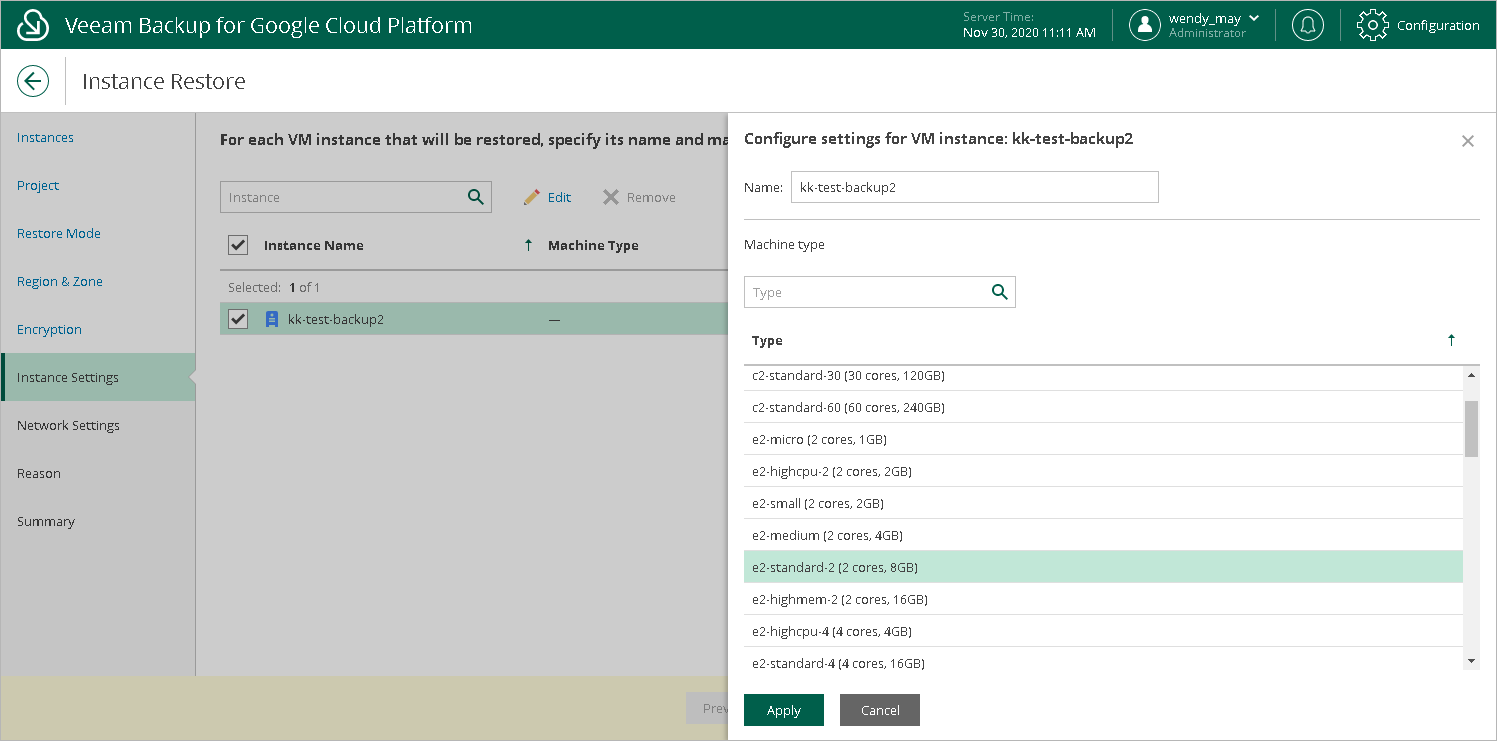Click the Remove action icon

(613, 197)
